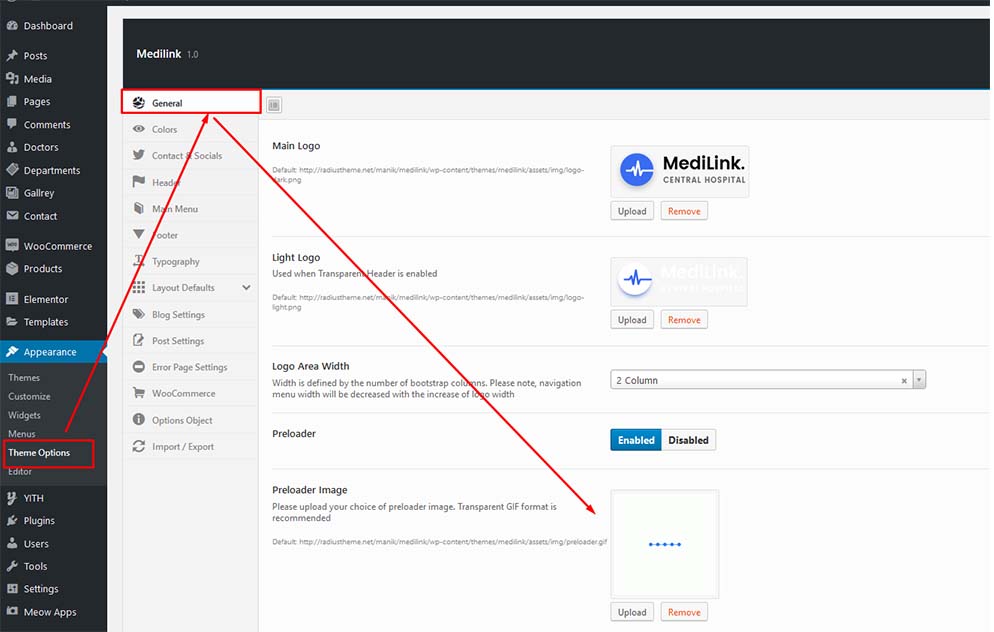Click the Light Logo preview thumbnail
994x632 pixels.
tap(680, 281)
